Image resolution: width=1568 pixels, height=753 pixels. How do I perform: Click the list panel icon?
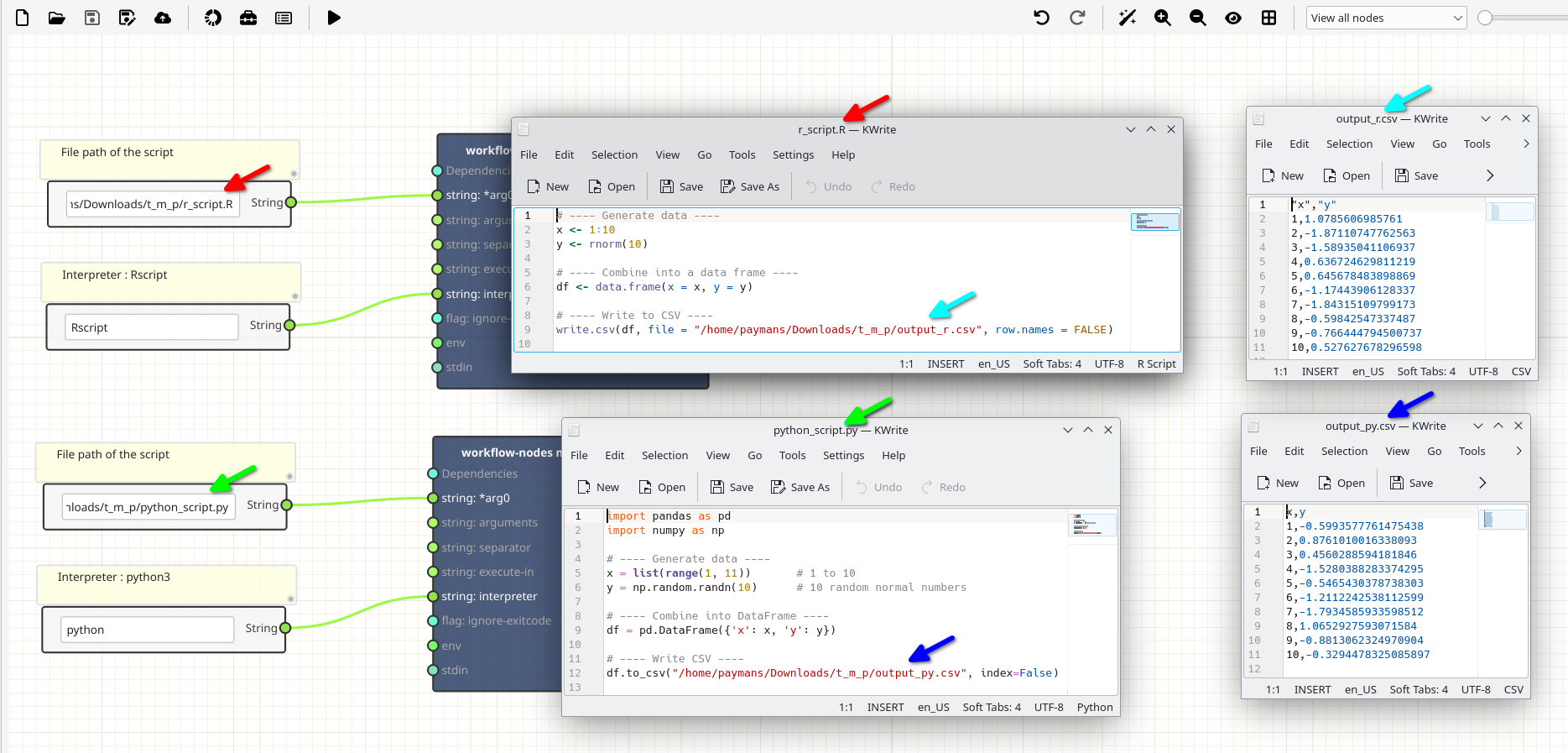[x=284, y=18]
